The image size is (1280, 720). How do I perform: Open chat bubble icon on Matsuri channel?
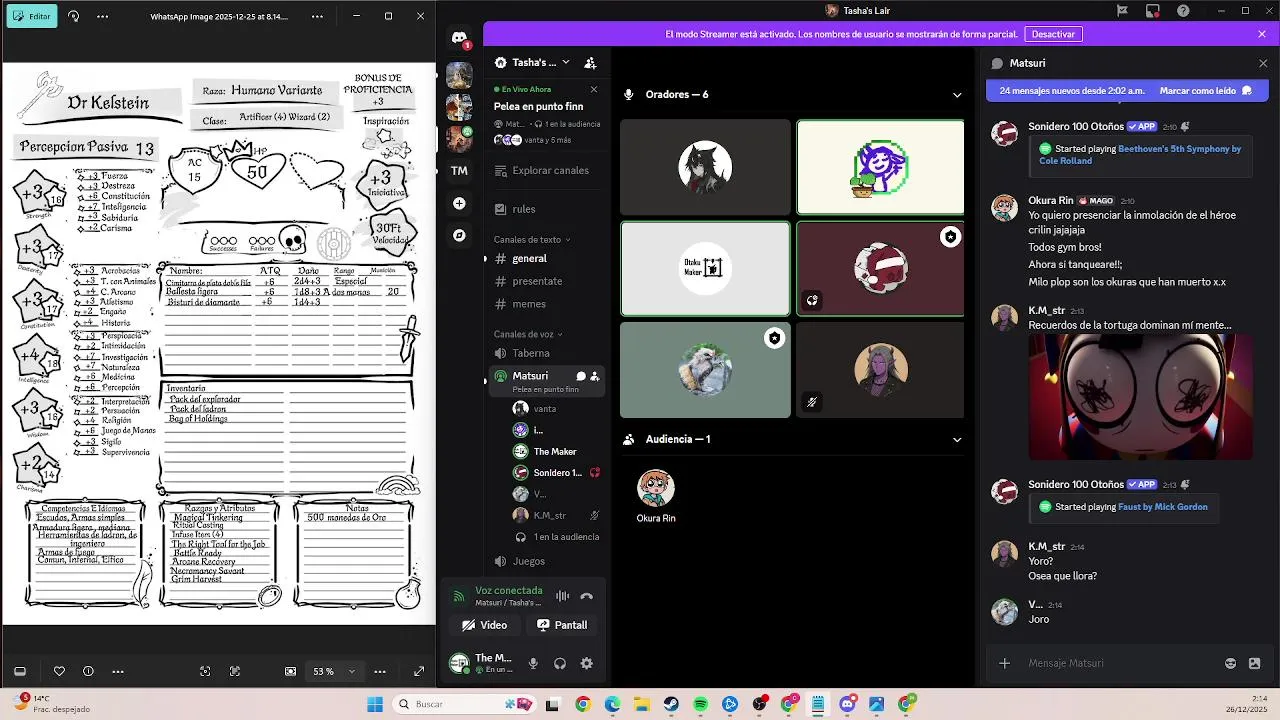pos(580,376)
